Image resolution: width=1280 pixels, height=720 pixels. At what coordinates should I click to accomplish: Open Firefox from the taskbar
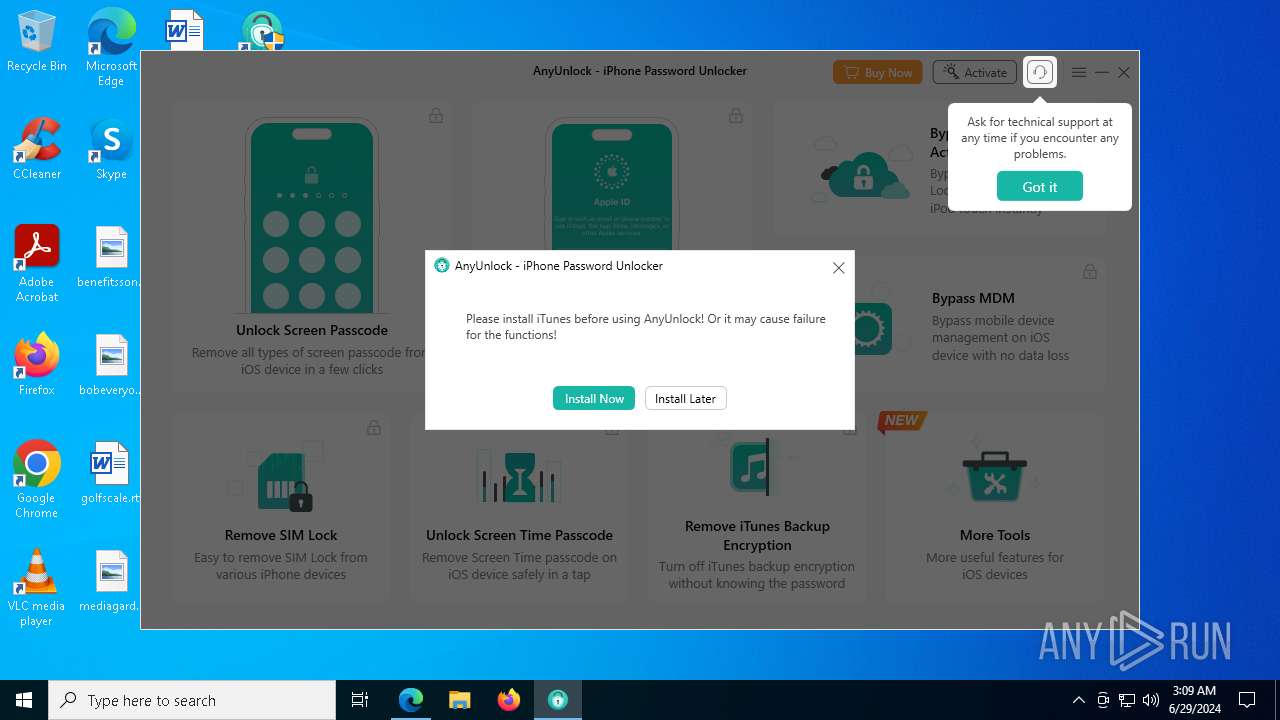[508, 700]
